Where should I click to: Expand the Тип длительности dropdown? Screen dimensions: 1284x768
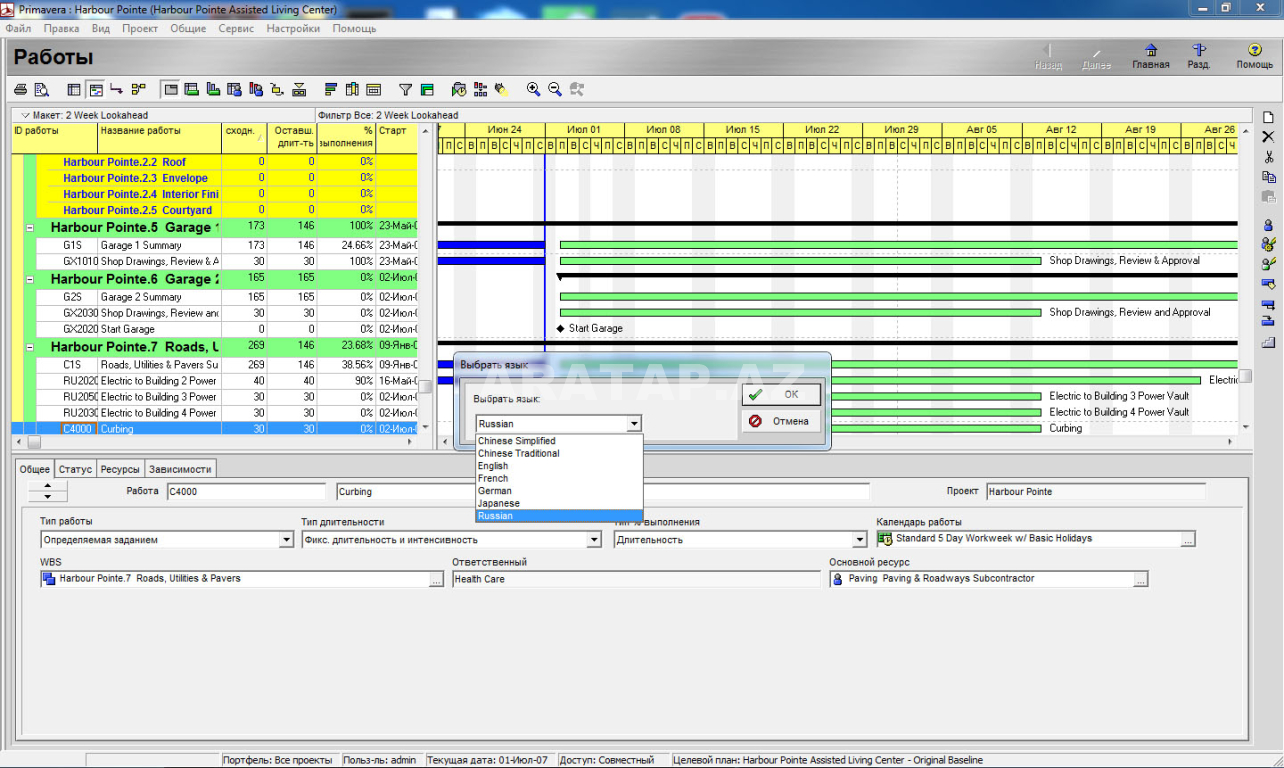pos(594,540)
